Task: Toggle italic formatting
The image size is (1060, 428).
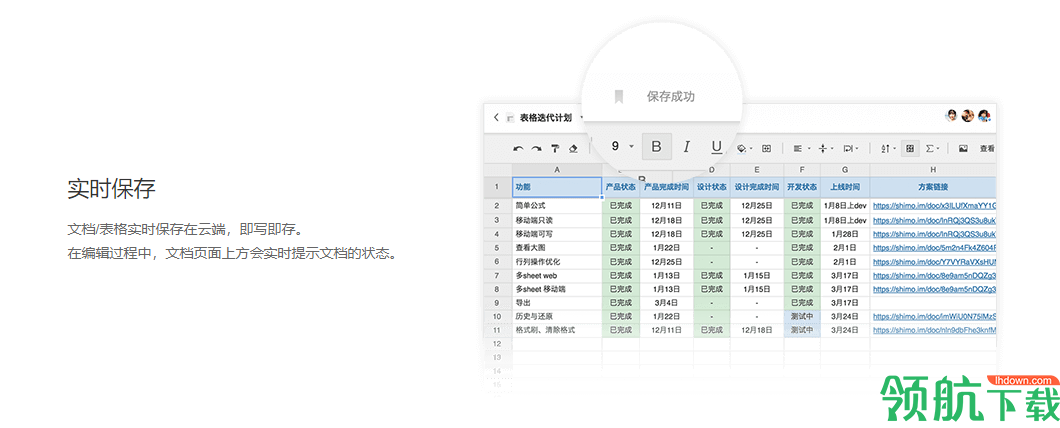Action: 687,146
